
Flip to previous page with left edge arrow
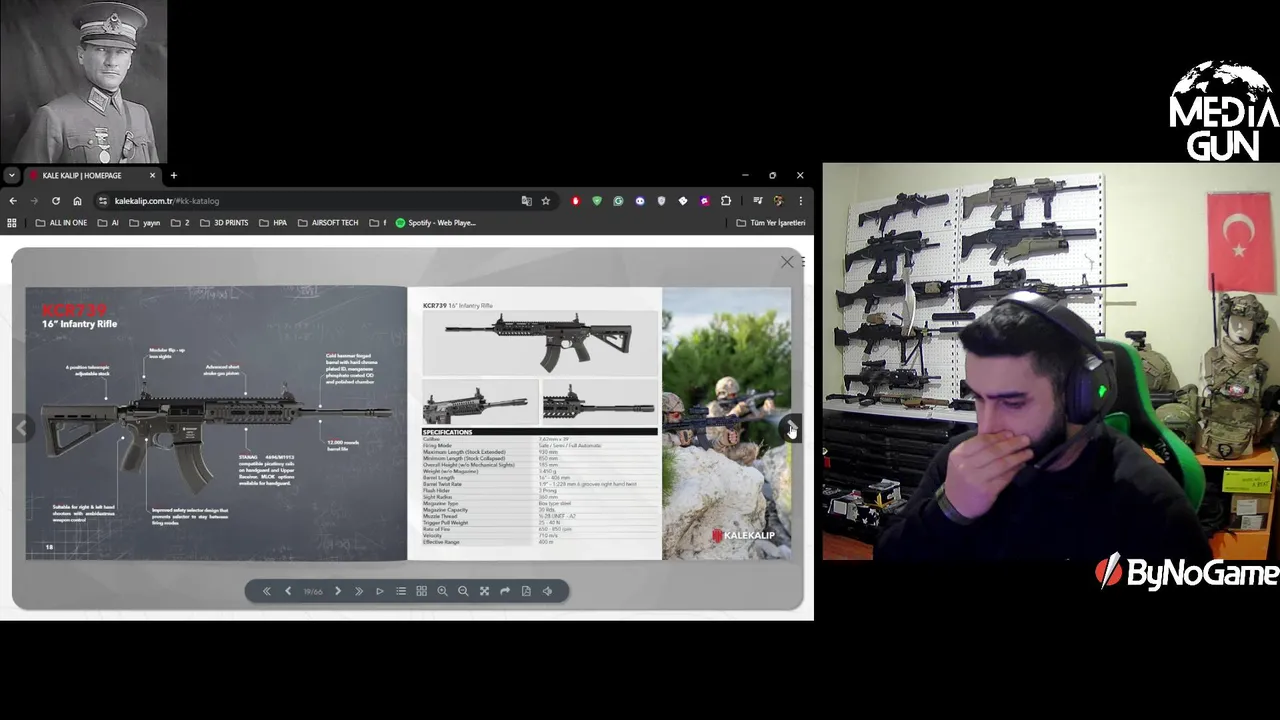pyautogui.click(x=22, y=428)
